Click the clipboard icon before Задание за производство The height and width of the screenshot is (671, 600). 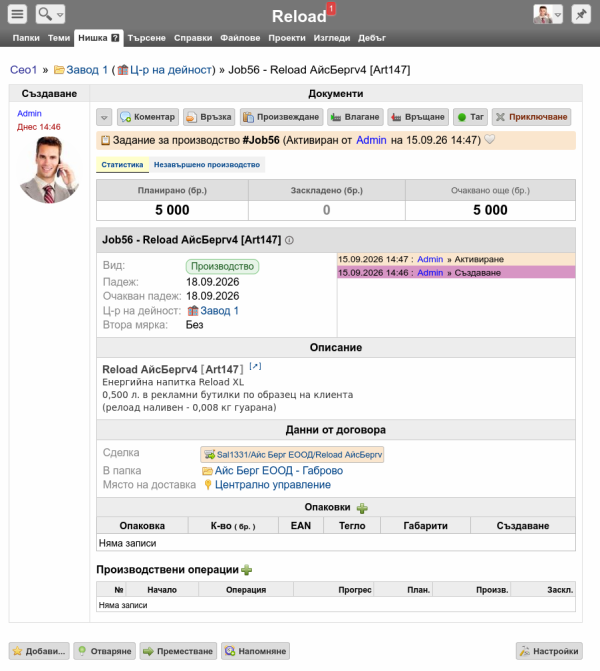(x=105, y=140)
